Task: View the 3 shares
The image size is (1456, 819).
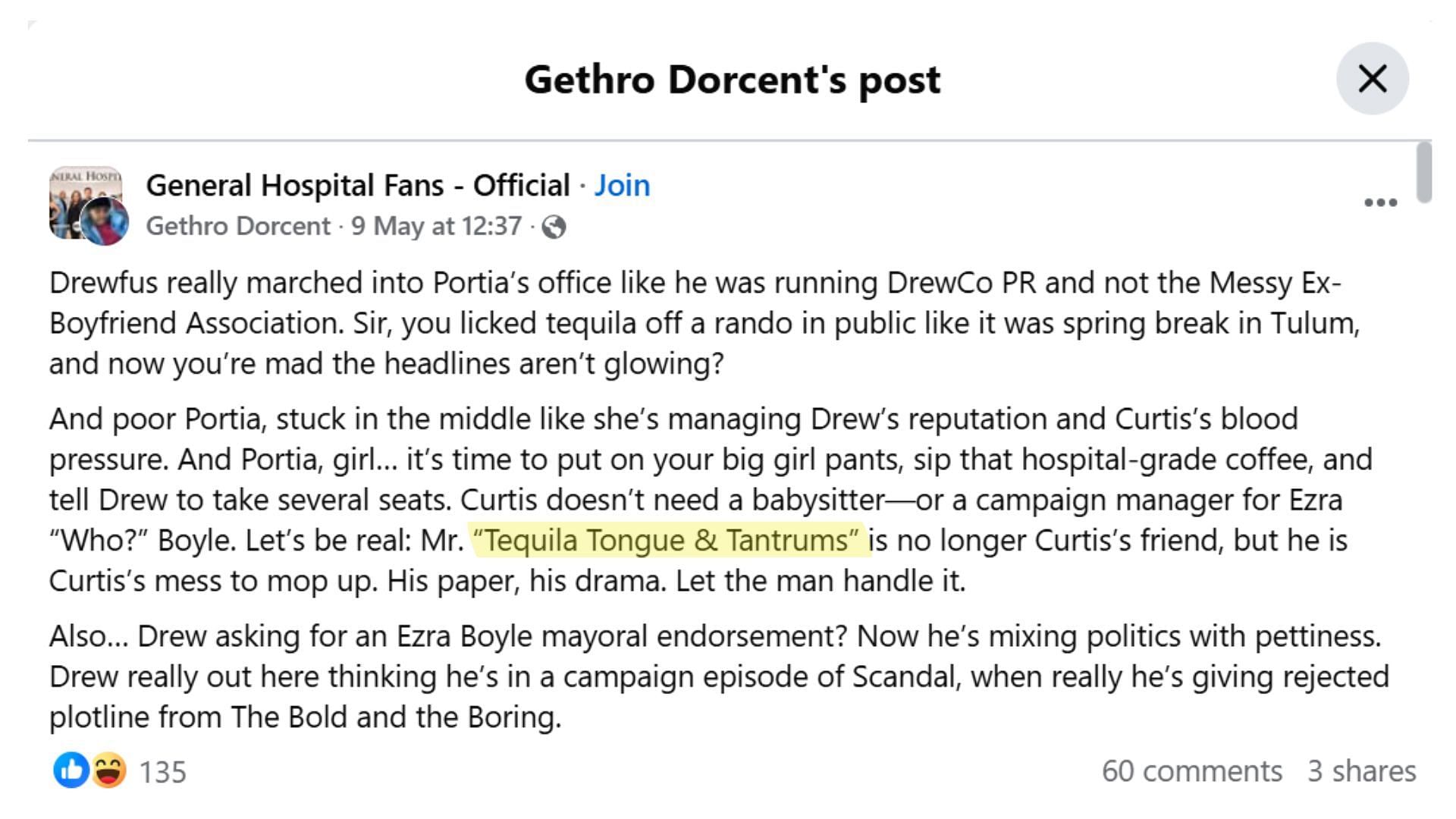Action: pos(1362,771)
